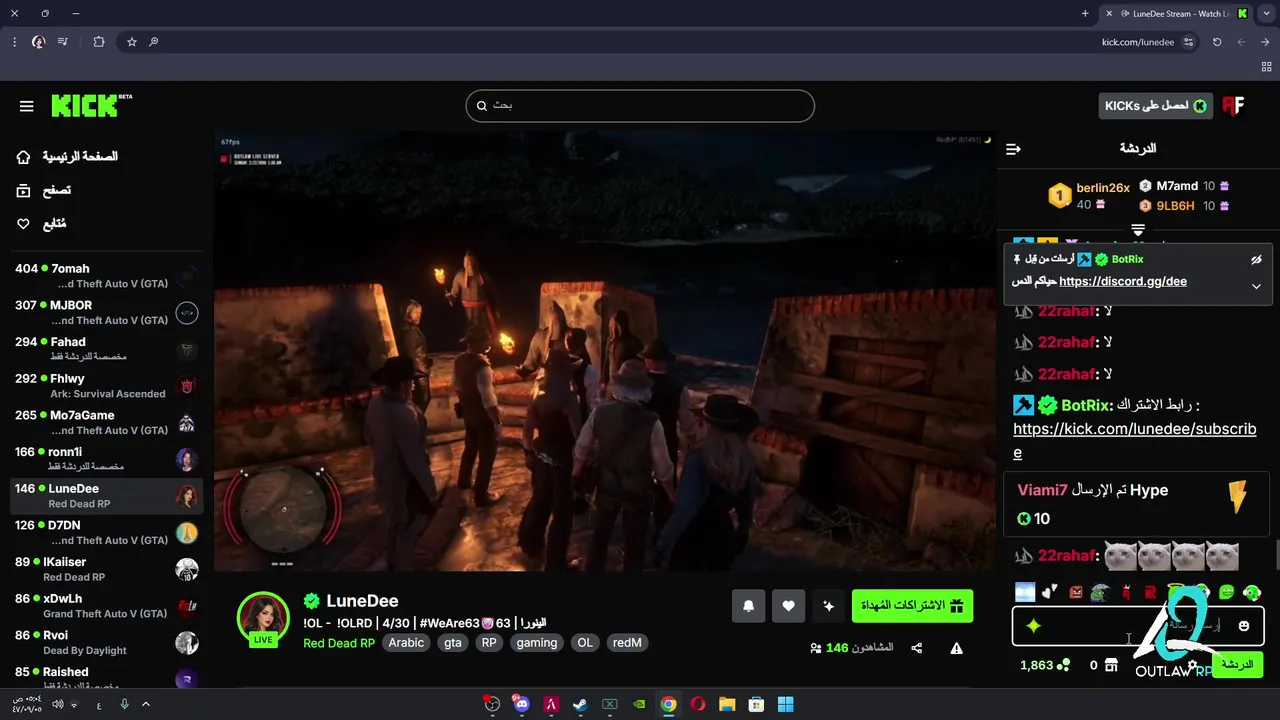
Task: Click the gift subscriptions green button
Action: (x=912, y=606)
